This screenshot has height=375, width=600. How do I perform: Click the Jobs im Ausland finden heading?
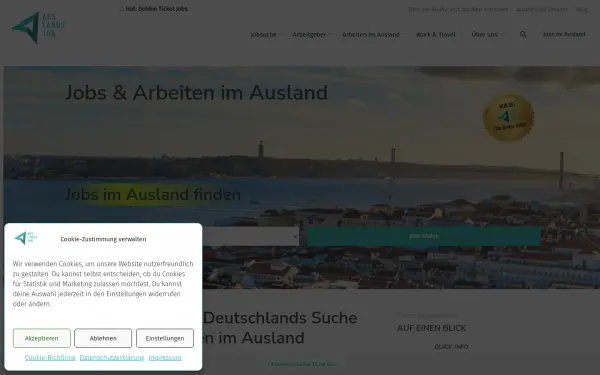click(x=153, y=194)
